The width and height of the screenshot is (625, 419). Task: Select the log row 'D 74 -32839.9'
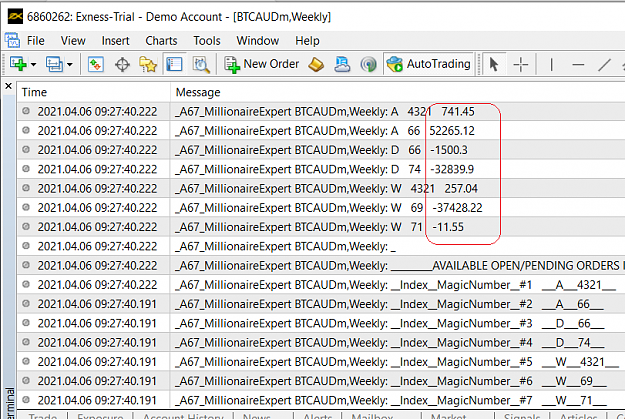321,169
